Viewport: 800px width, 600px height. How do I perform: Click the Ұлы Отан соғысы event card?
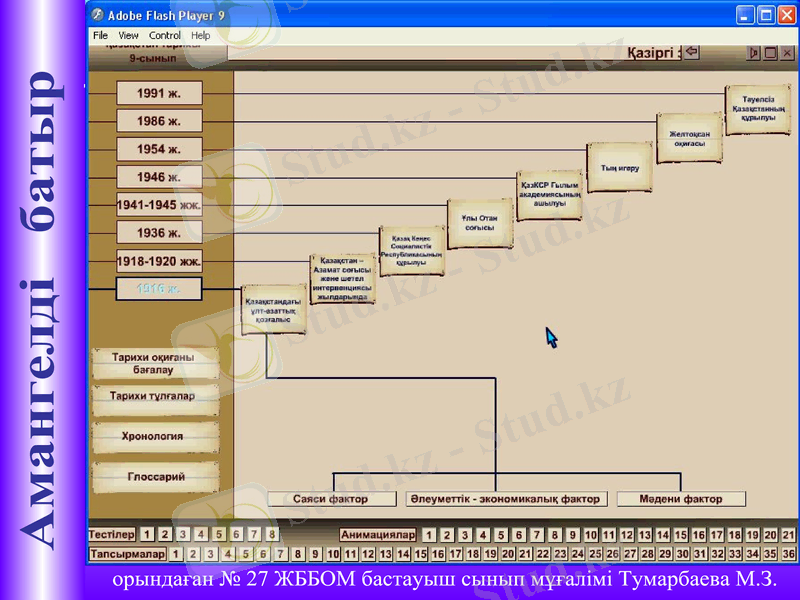pyautogui.click(x=479, y=223)
